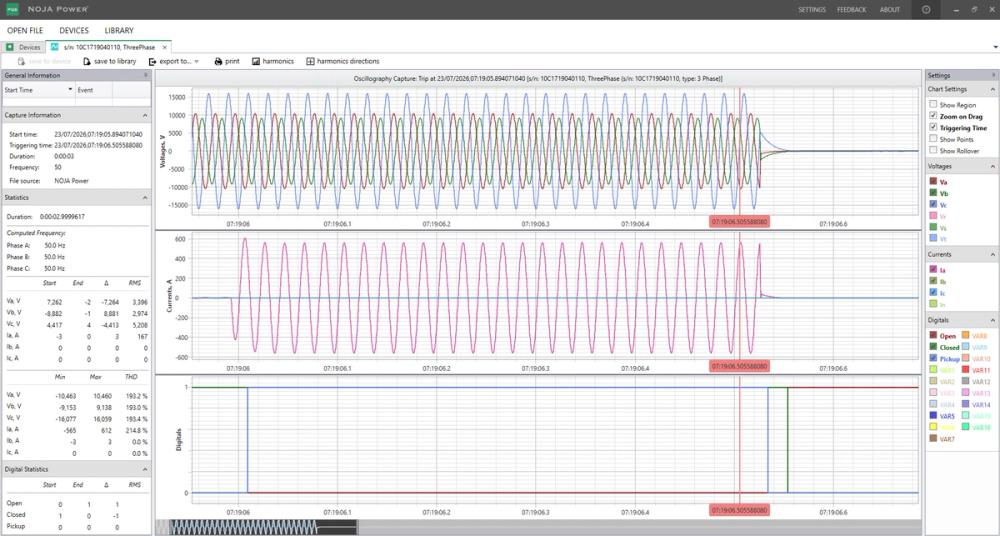
Task: Click the disabled save to device button
Action: pos(44,61)
